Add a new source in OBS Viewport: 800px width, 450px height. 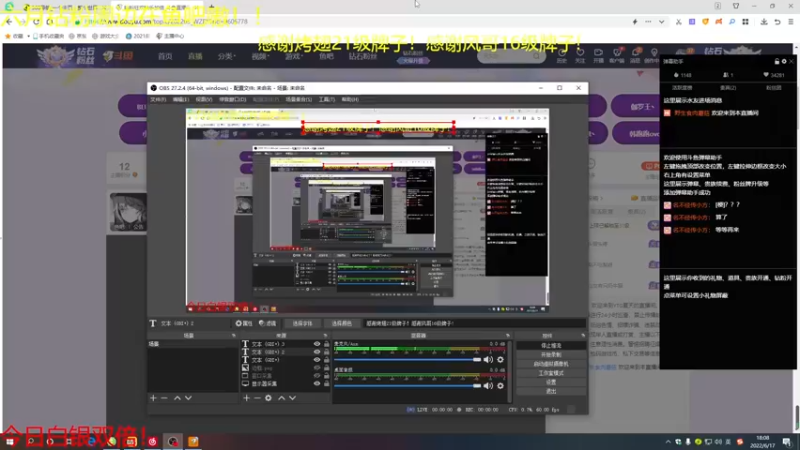[x=246, y=398]
